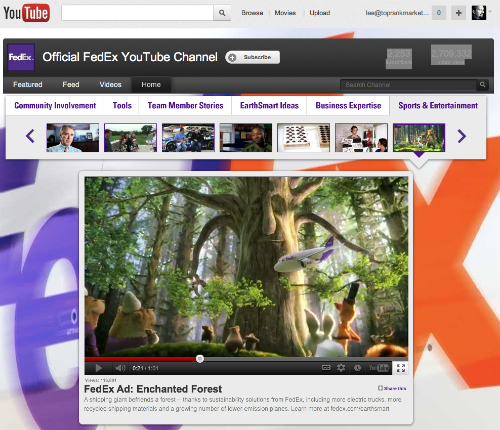Image resolution: width=500 pixels, height=430 pixels.
Task: Click the video description text
Action: pos(243,404)
